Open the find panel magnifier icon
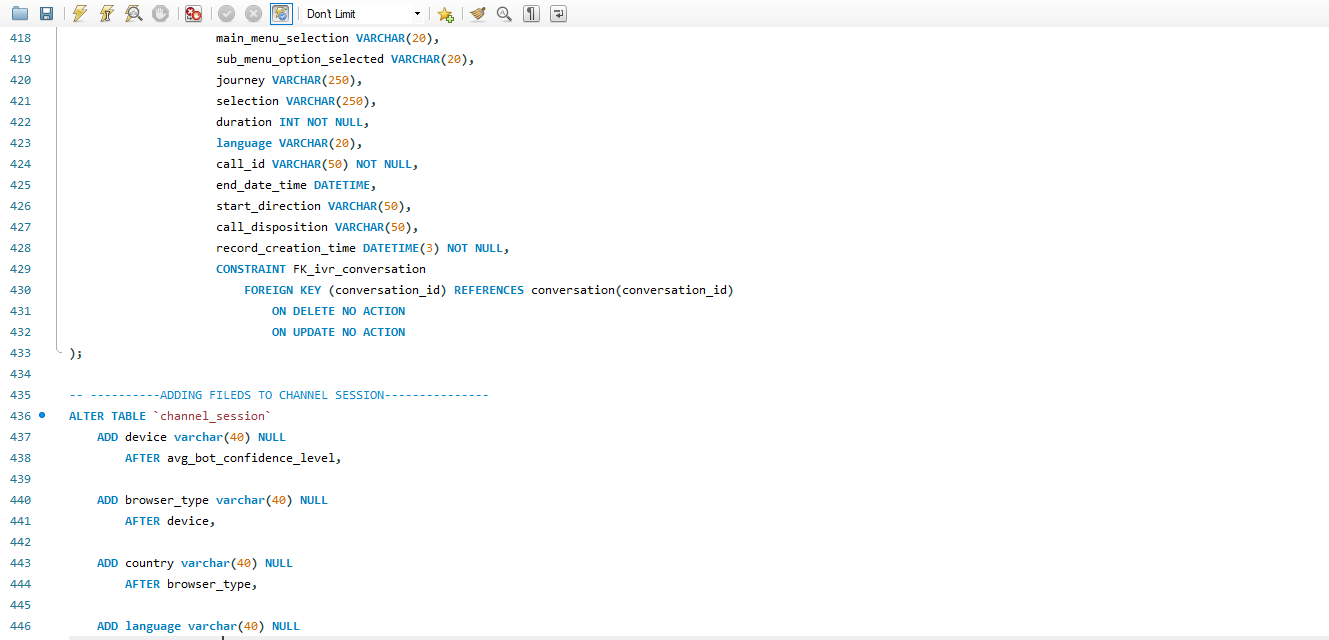Screen dimensions: 1329x640 pyautogui.click(x=505, y=14)
